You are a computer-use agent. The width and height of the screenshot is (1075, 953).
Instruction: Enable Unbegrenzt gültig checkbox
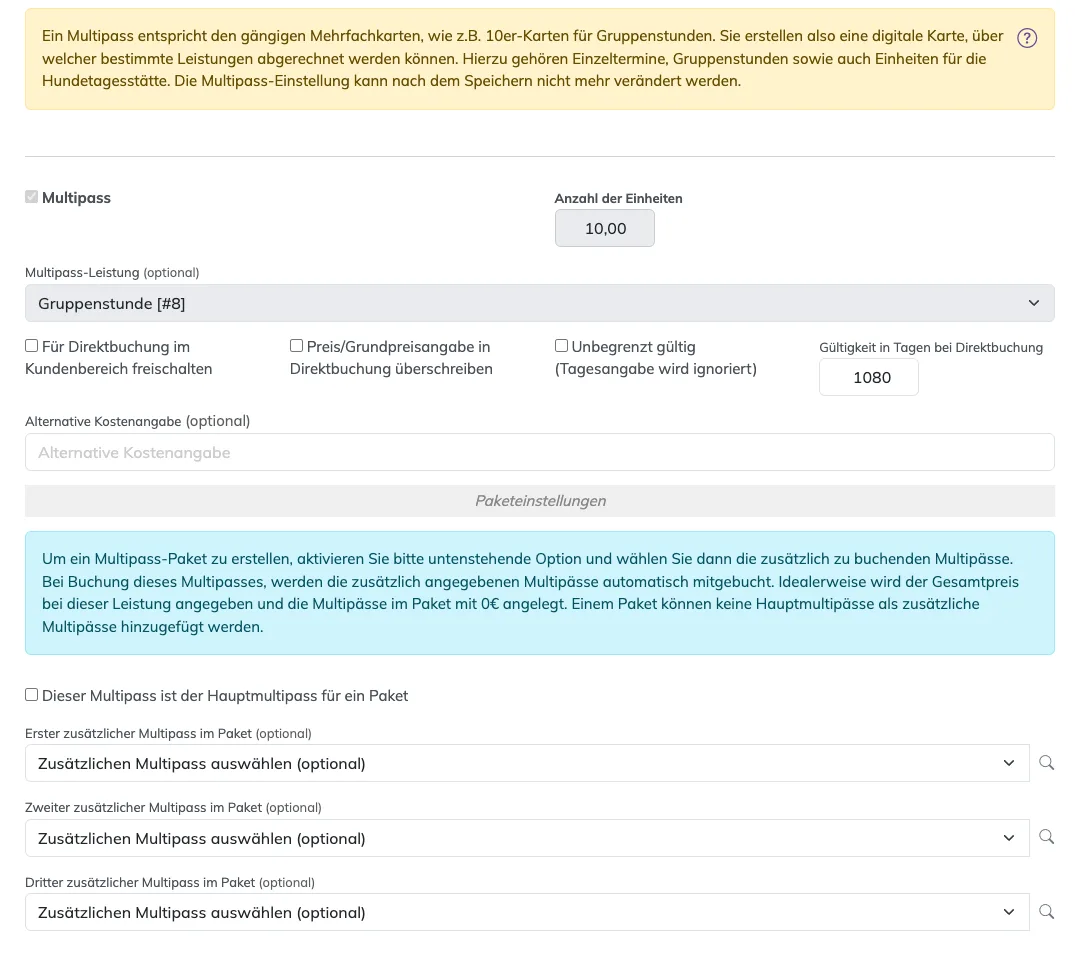tap(561, 346)
